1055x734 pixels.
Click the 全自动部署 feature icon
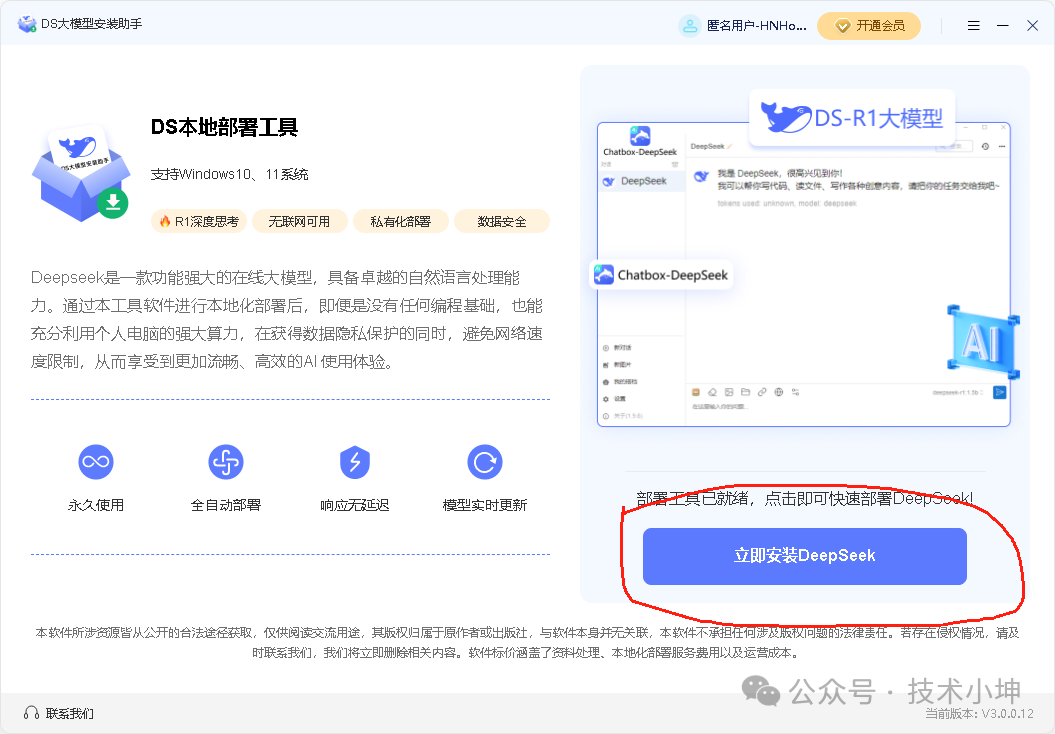tap(225, 461)
